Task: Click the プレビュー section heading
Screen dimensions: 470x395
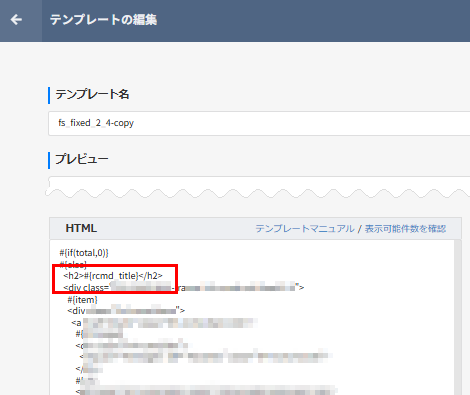Action: 82,159
